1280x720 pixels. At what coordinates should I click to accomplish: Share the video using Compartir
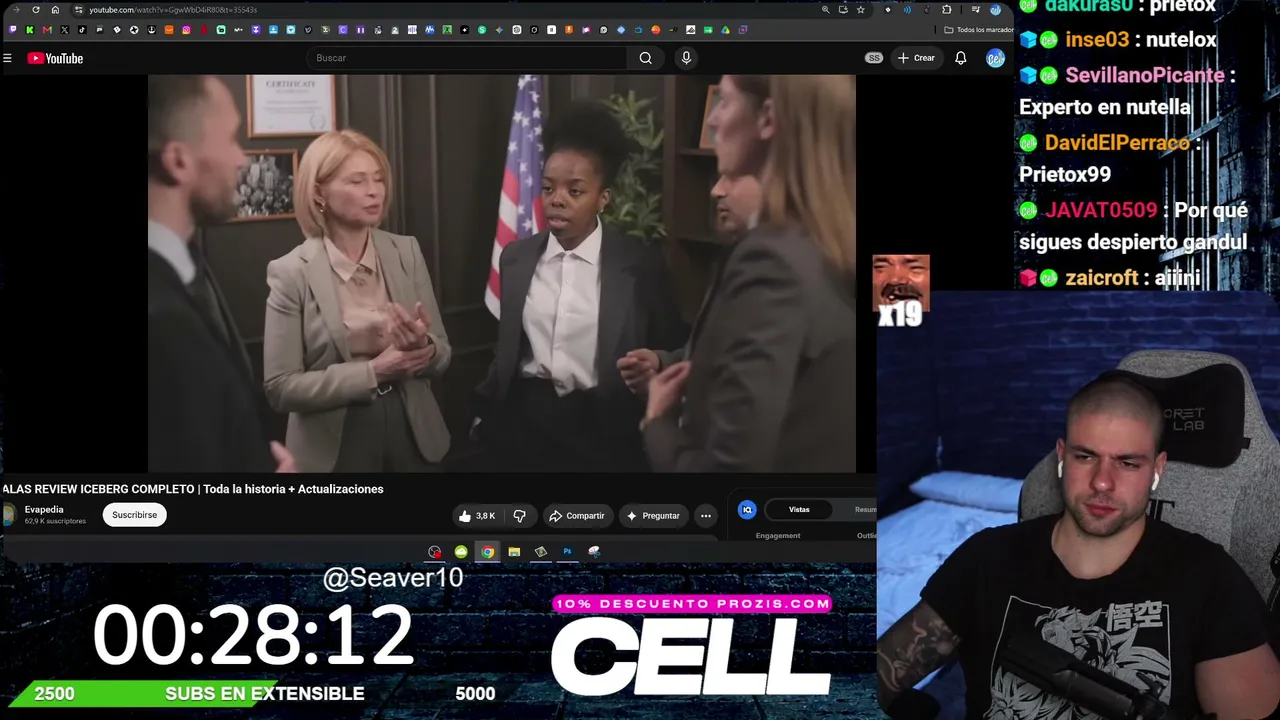577,516
